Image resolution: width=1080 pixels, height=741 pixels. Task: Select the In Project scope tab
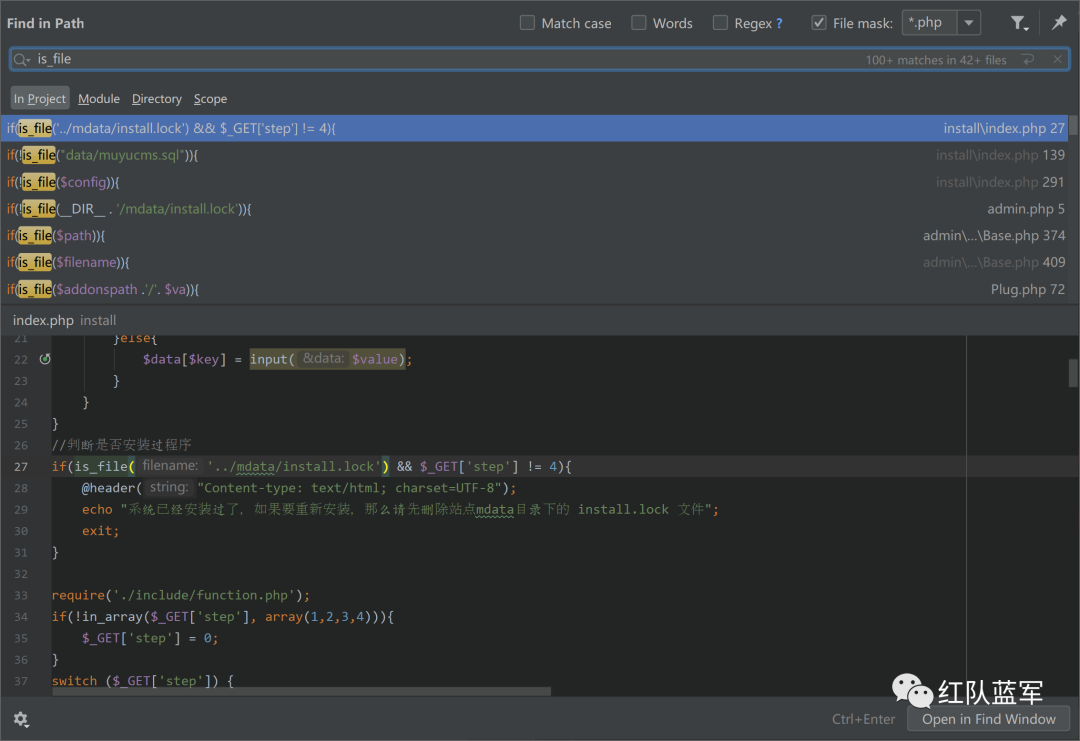[x=40, y=98]
